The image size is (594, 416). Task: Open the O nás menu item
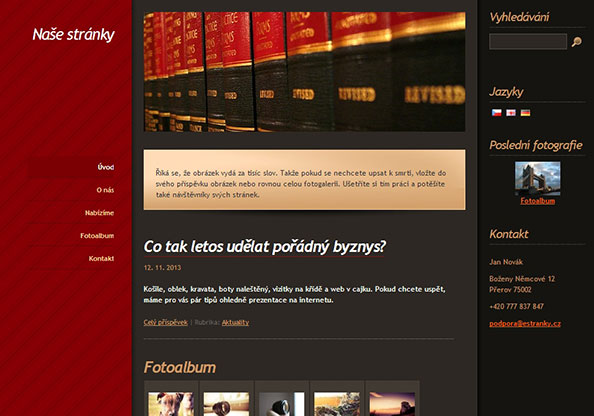[105, 190]
